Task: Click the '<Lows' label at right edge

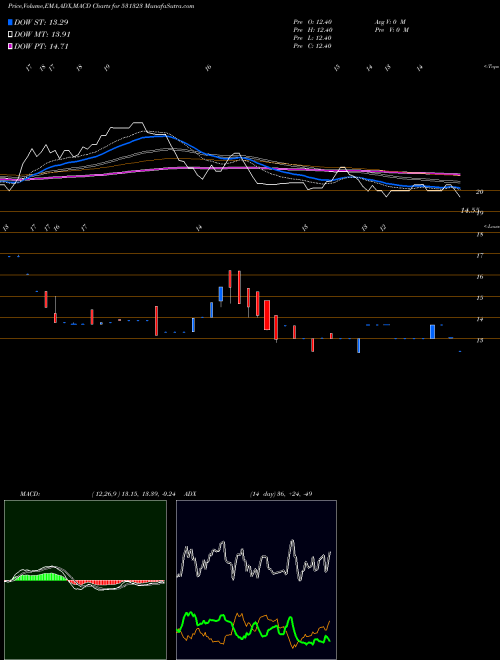Action: pyautogui.click(x=491, y=226)
